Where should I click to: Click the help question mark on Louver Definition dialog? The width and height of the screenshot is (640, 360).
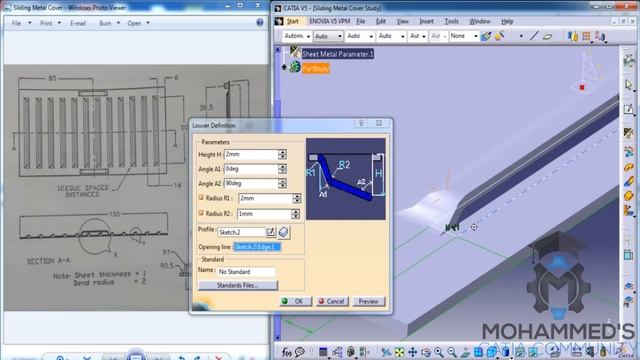pos(361,123)
